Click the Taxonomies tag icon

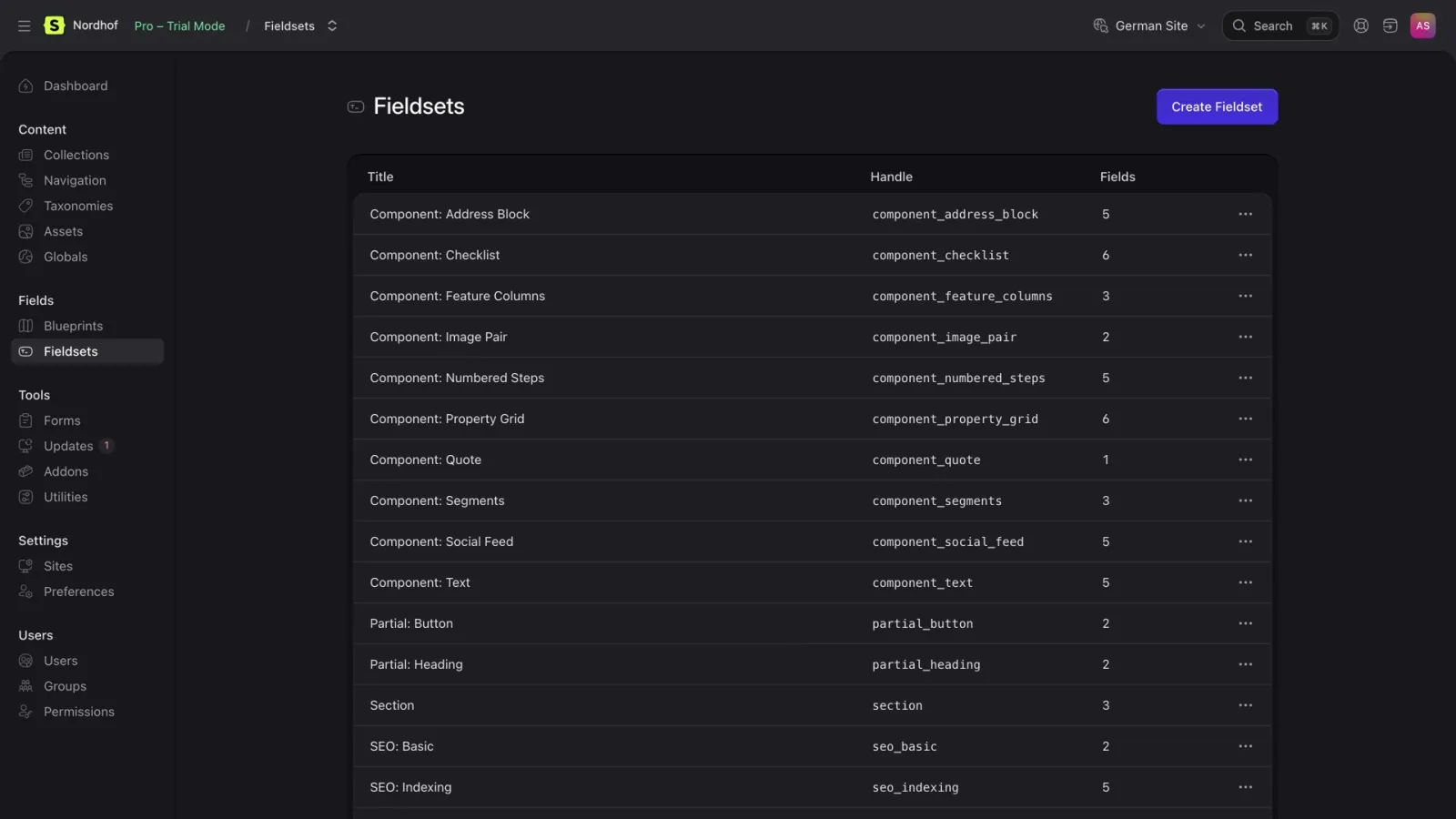pos(25,206)
